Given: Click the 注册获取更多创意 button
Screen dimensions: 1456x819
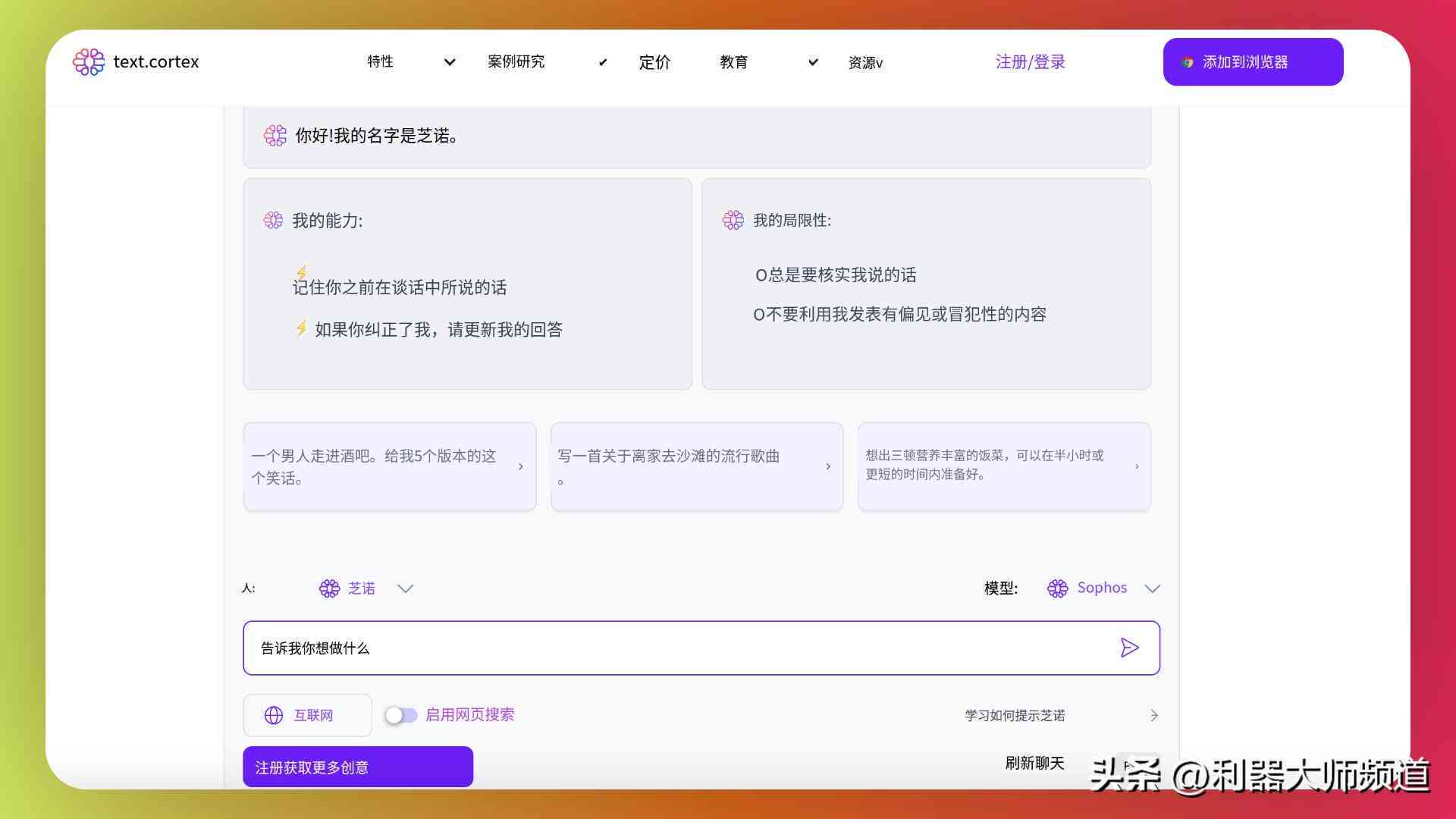Looking at the screenshot, I should coord(358,767).
